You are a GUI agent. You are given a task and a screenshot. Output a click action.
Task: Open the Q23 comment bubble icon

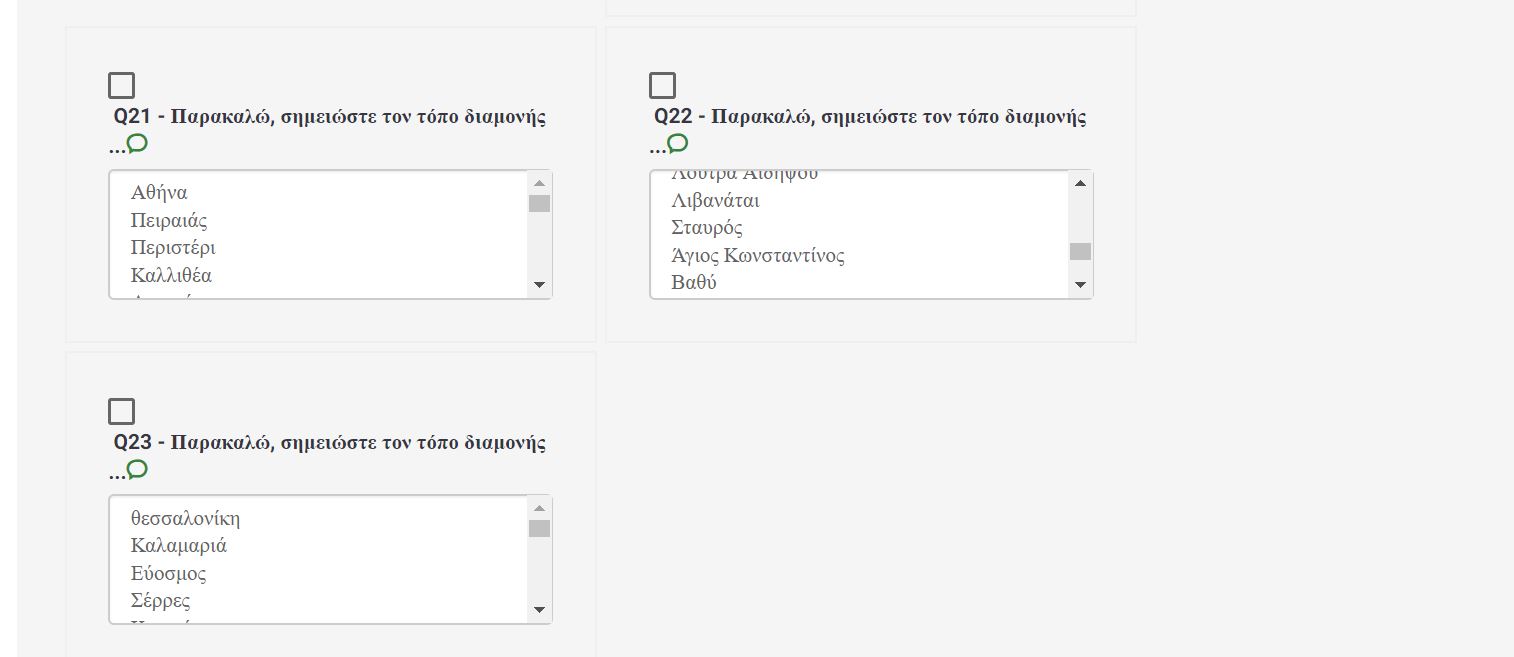point(138,469)
